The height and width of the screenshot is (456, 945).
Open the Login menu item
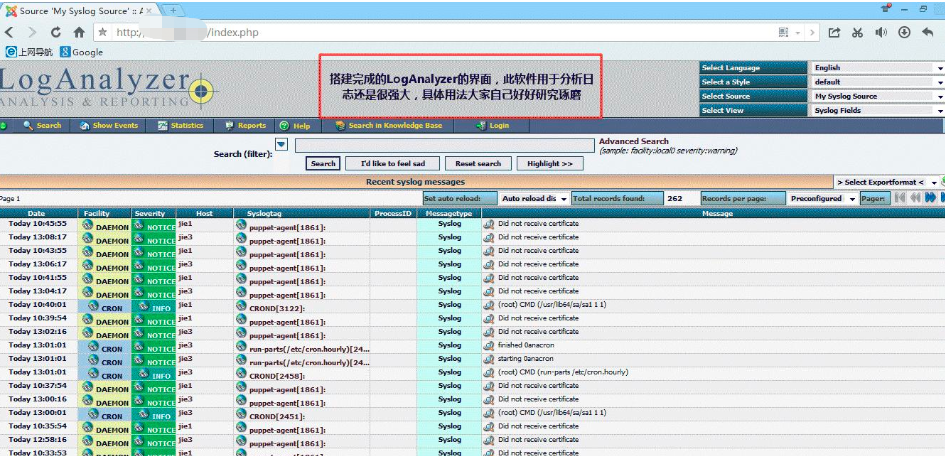[492, 125]
